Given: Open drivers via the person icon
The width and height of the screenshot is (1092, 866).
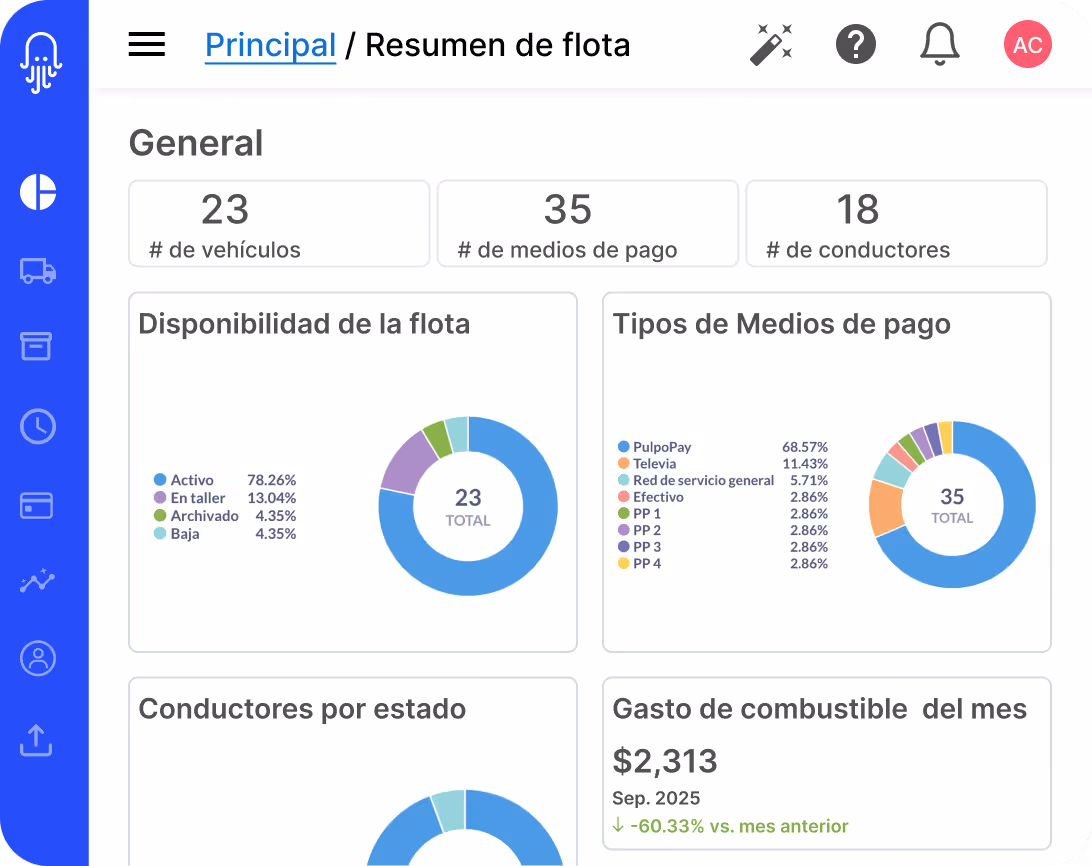Looking at the screenshot, I should point(37,659).
